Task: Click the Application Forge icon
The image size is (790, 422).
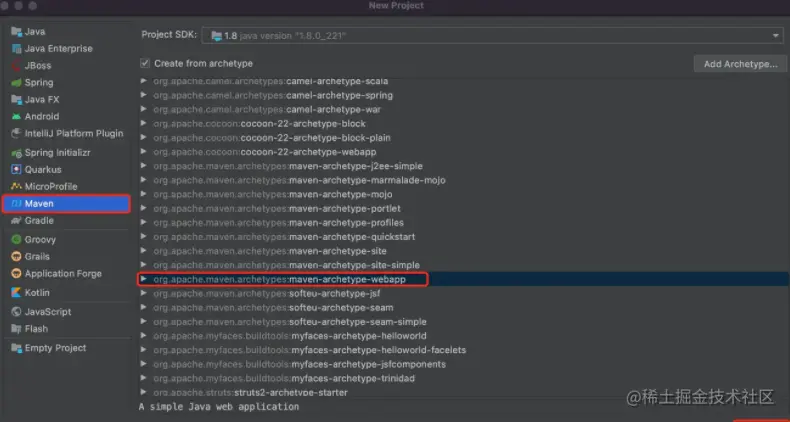Action: [16, 273]
